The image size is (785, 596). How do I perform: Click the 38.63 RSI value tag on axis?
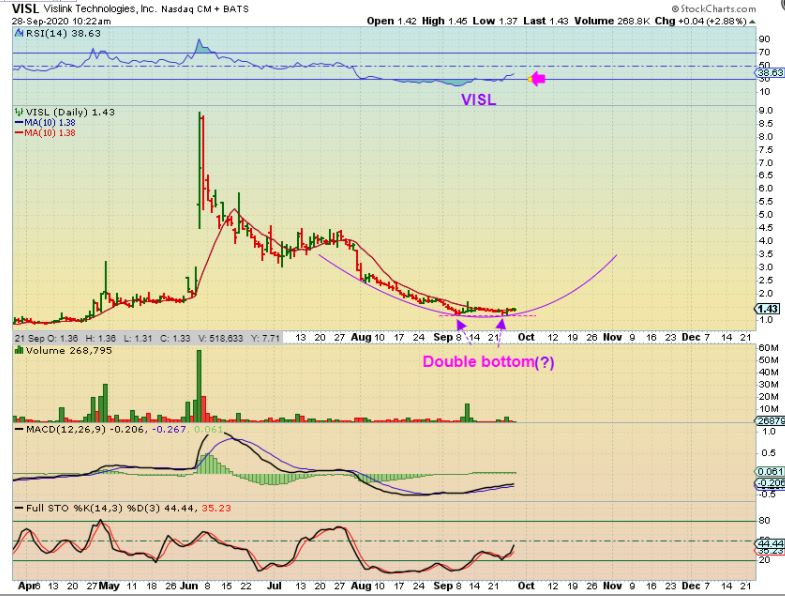[770, 73]
